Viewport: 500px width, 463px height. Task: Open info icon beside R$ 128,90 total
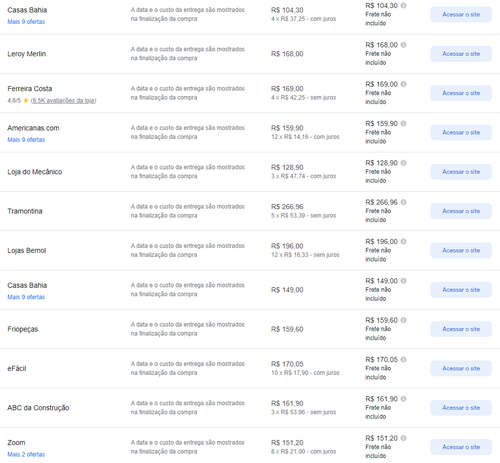click(x=403, y=163)
